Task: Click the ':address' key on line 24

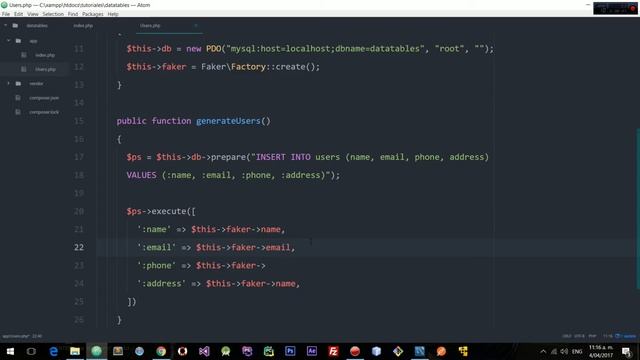Action: coord(161,284)
